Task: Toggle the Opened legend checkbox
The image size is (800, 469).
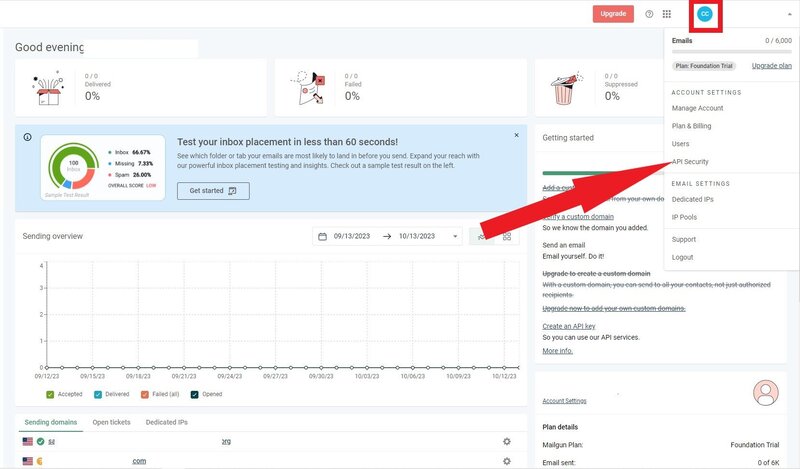Action: pos(194,394)
